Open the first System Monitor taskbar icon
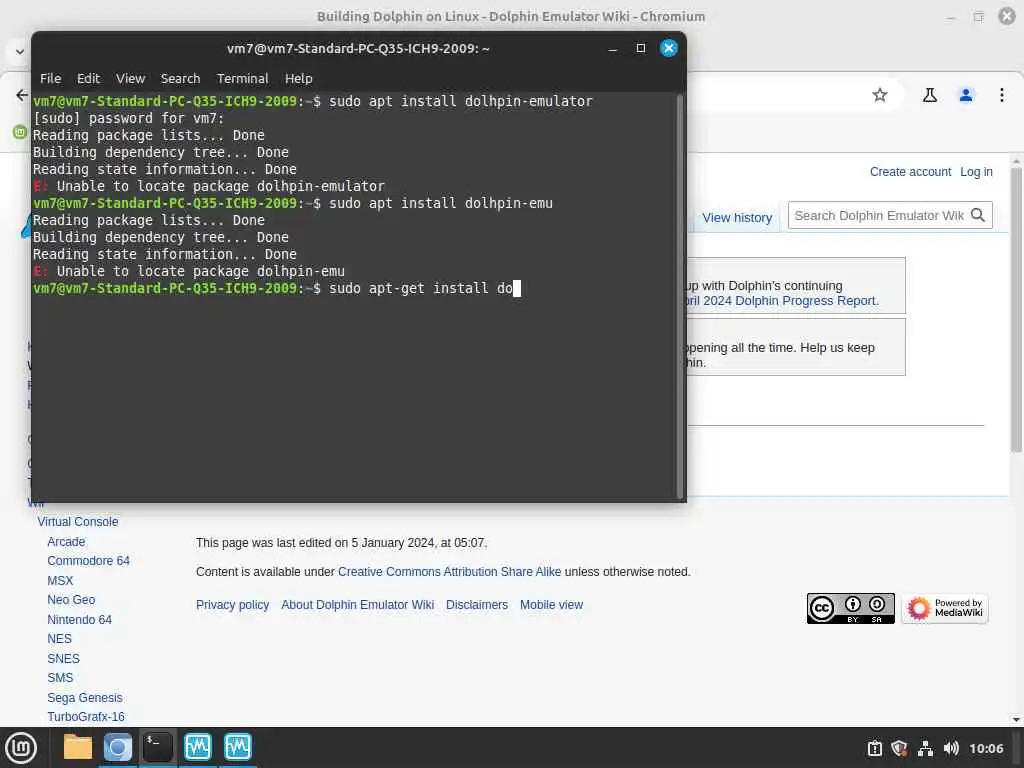The width and height of the screenshot is (1024, 768). [x=198, y=747]
